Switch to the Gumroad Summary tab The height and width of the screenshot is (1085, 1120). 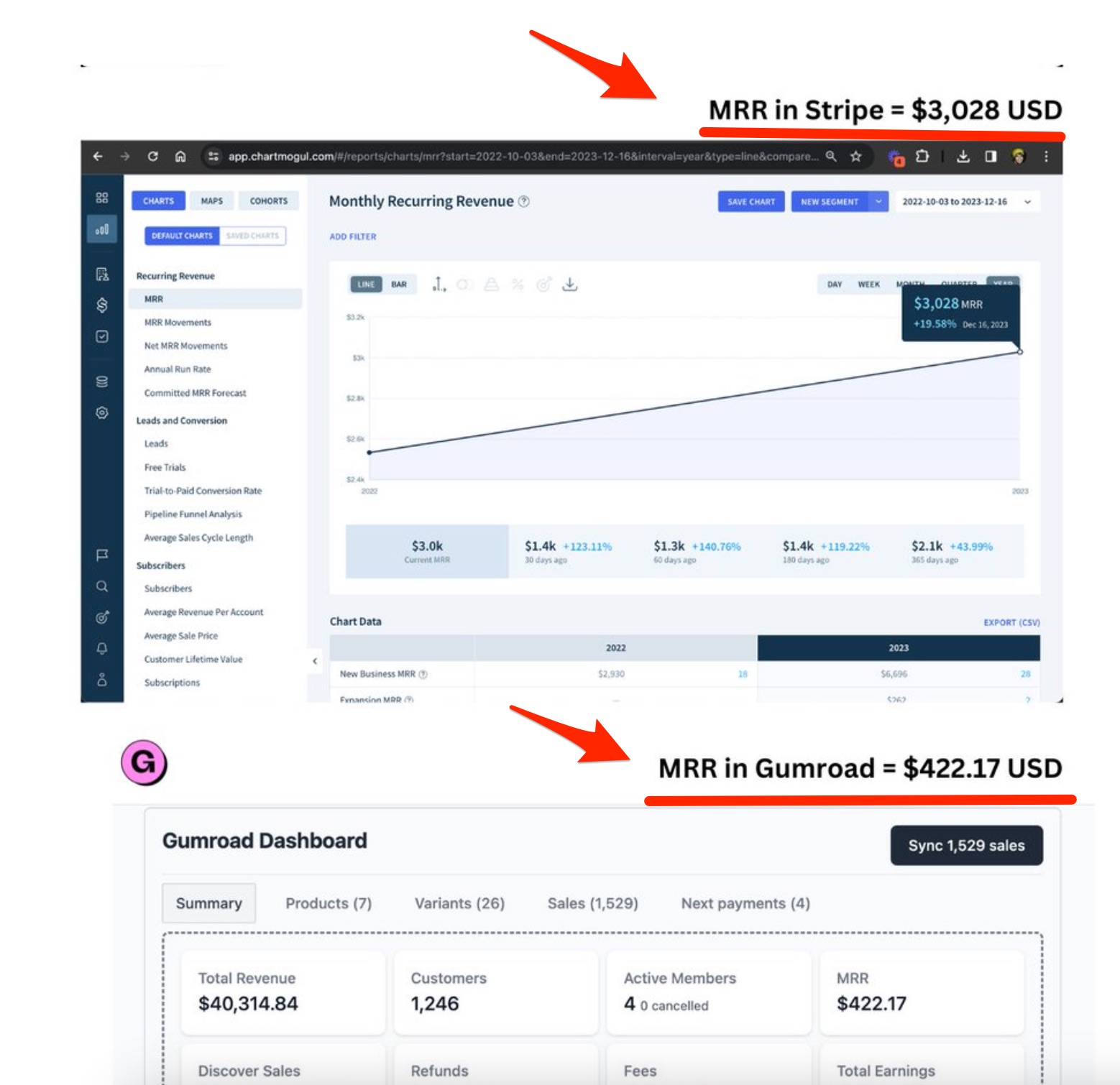208,903
